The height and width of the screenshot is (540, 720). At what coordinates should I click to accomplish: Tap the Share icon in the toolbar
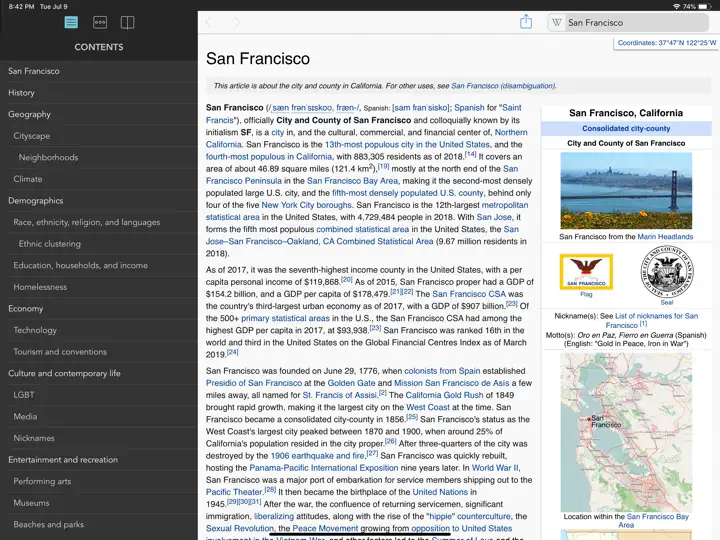pyautogui.click(x=526, y=22)
